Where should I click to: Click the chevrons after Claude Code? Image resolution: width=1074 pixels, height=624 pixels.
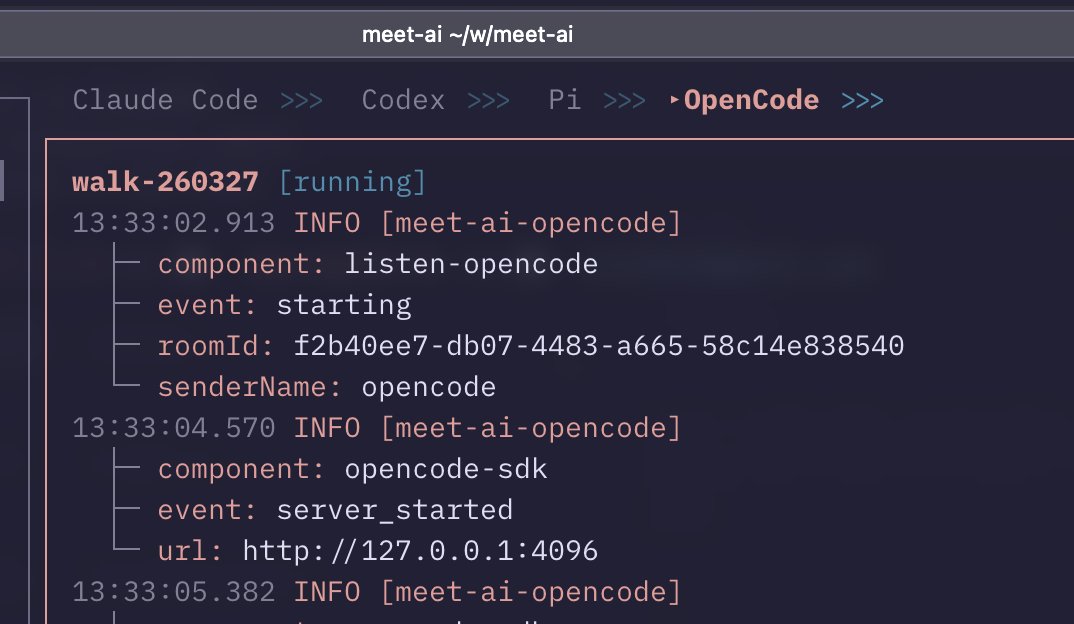(x=301, y=100)
